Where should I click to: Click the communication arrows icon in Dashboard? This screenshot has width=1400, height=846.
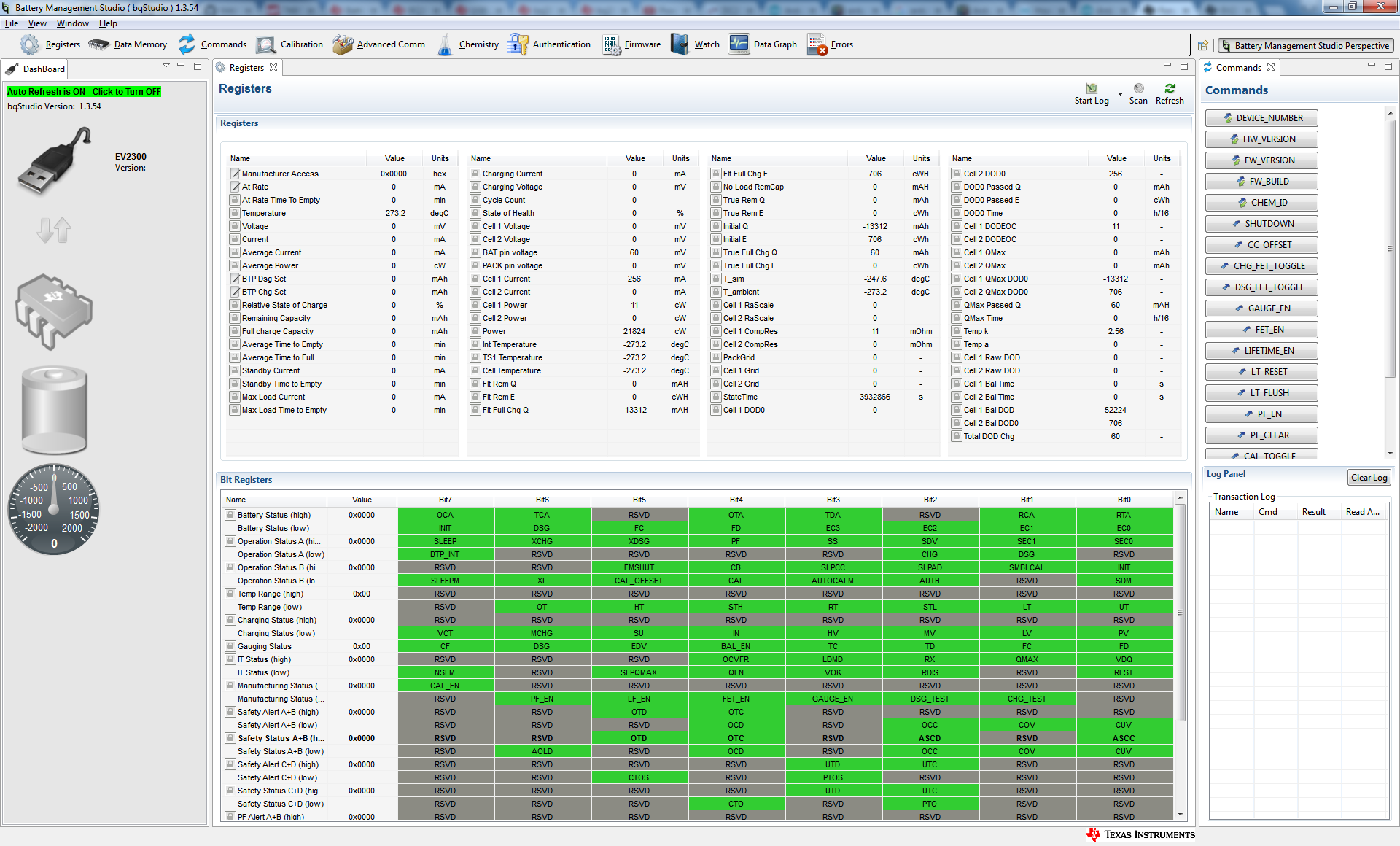click(54, 230)
